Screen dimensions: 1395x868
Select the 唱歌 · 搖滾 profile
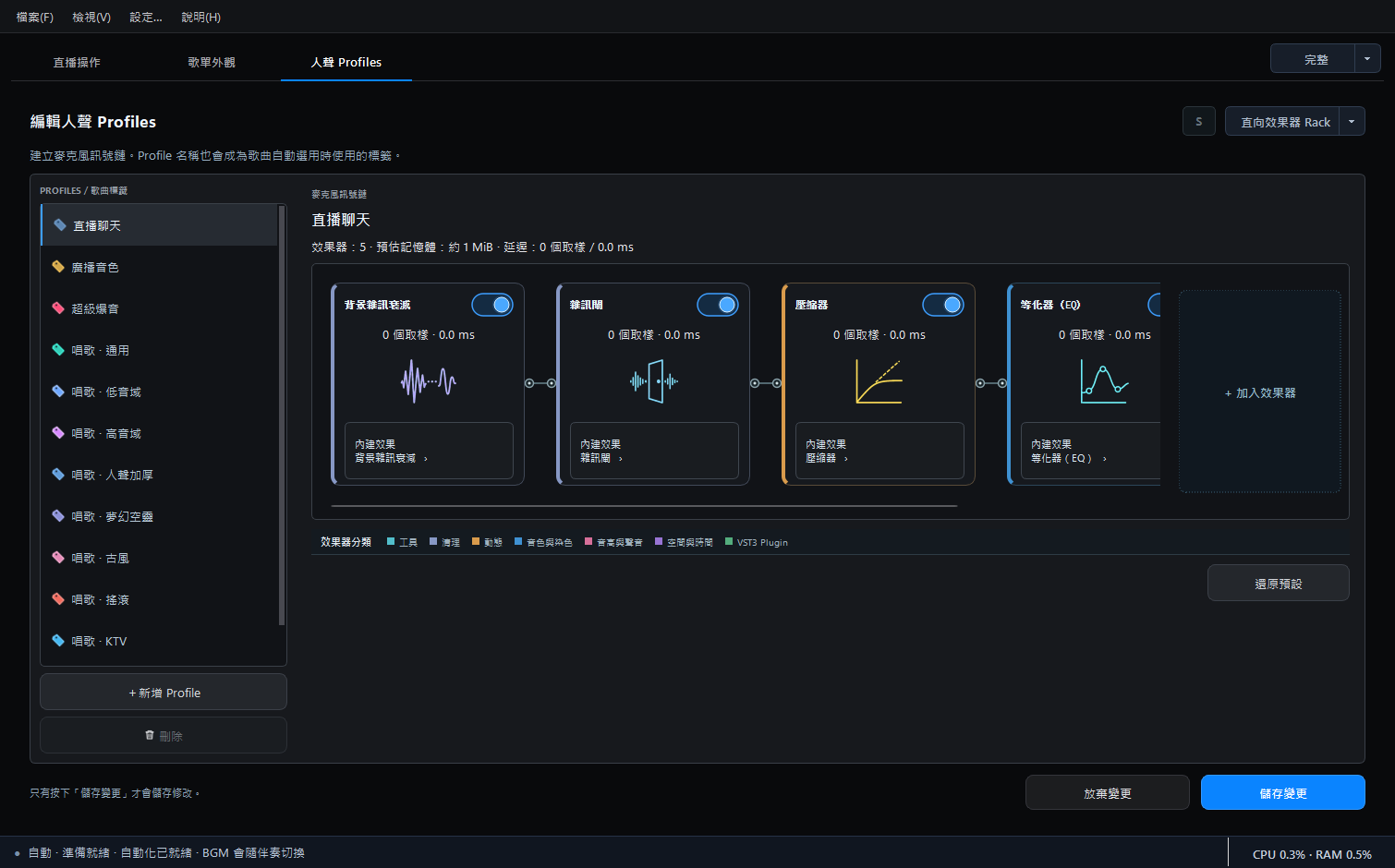point(159,599)
